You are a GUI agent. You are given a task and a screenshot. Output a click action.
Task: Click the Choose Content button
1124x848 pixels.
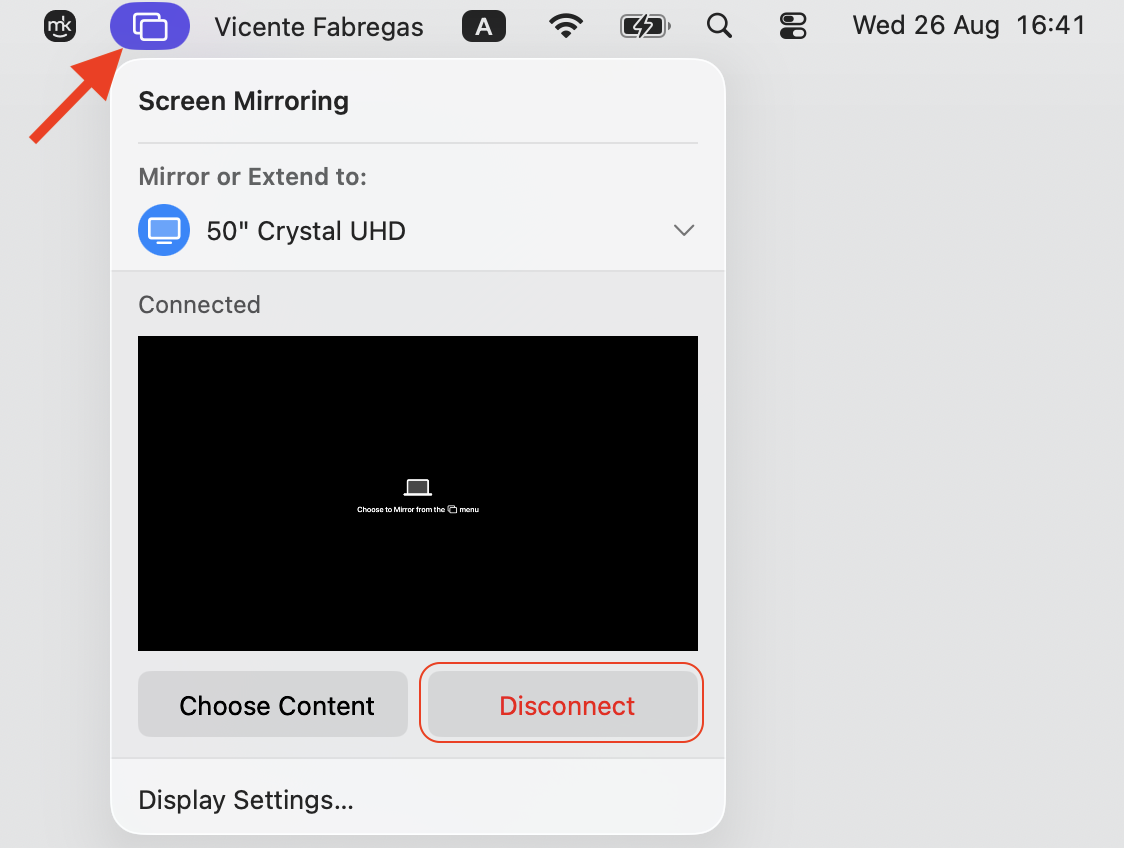[273, 704]
